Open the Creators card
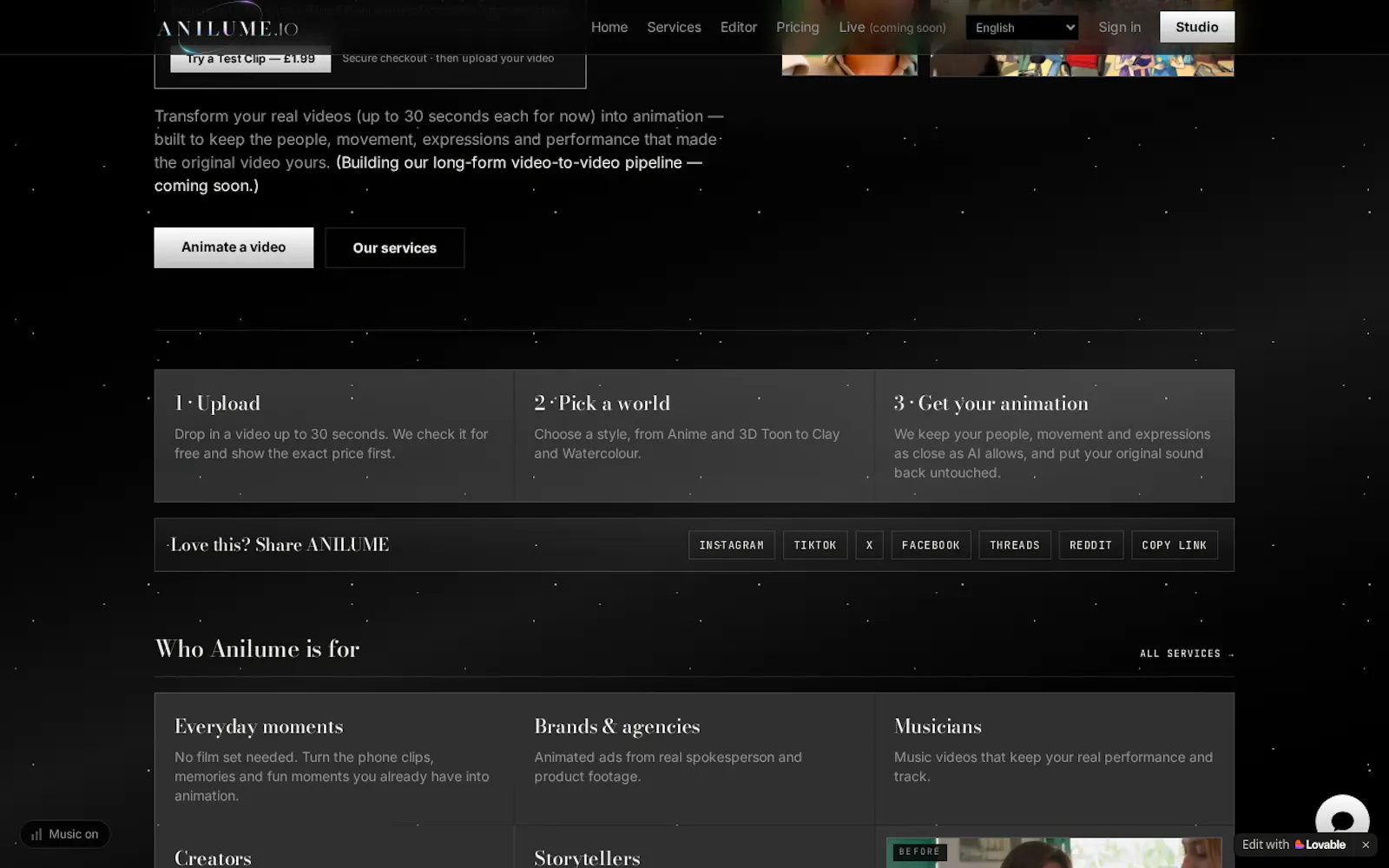The height and width of the screenshot is (868, 1389). click(x=334, y=848)
